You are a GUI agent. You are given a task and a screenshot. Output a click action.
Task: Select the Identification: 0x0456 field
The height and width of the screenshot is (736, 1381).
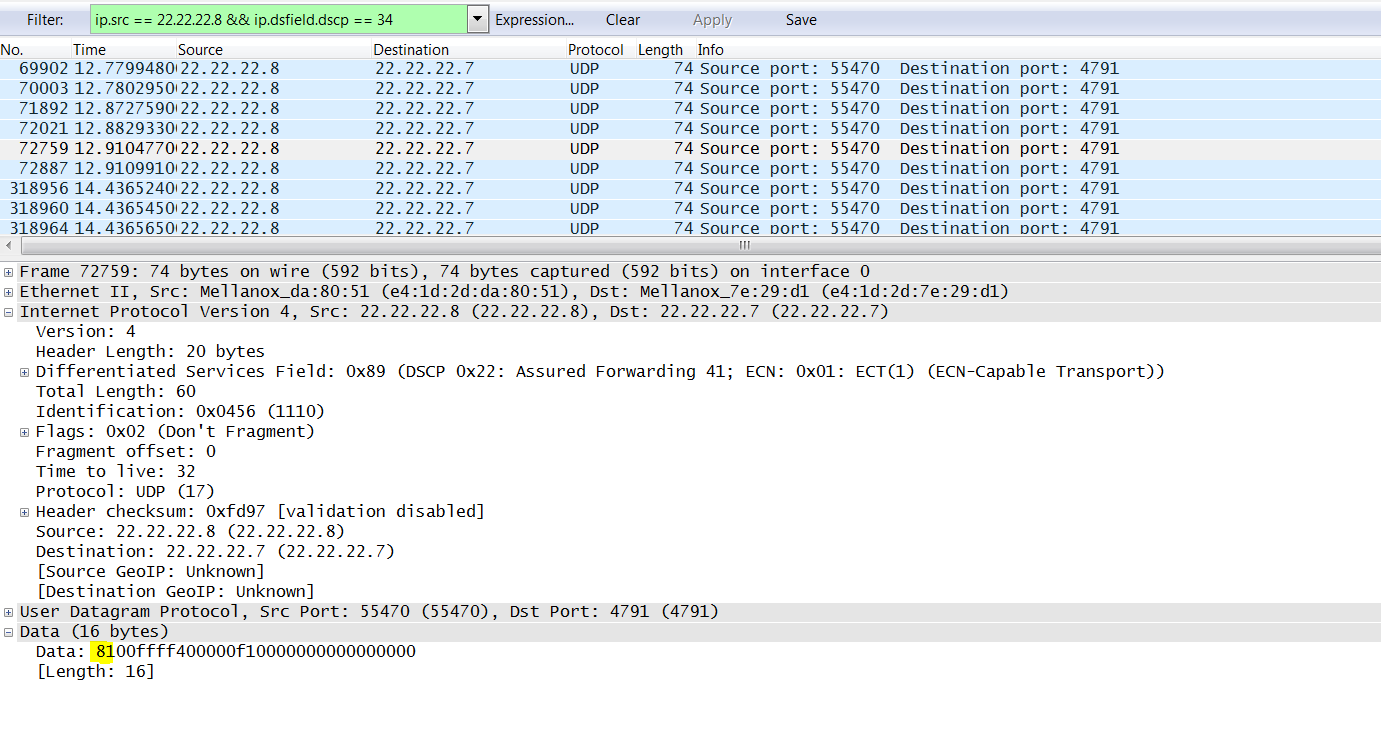180,412
